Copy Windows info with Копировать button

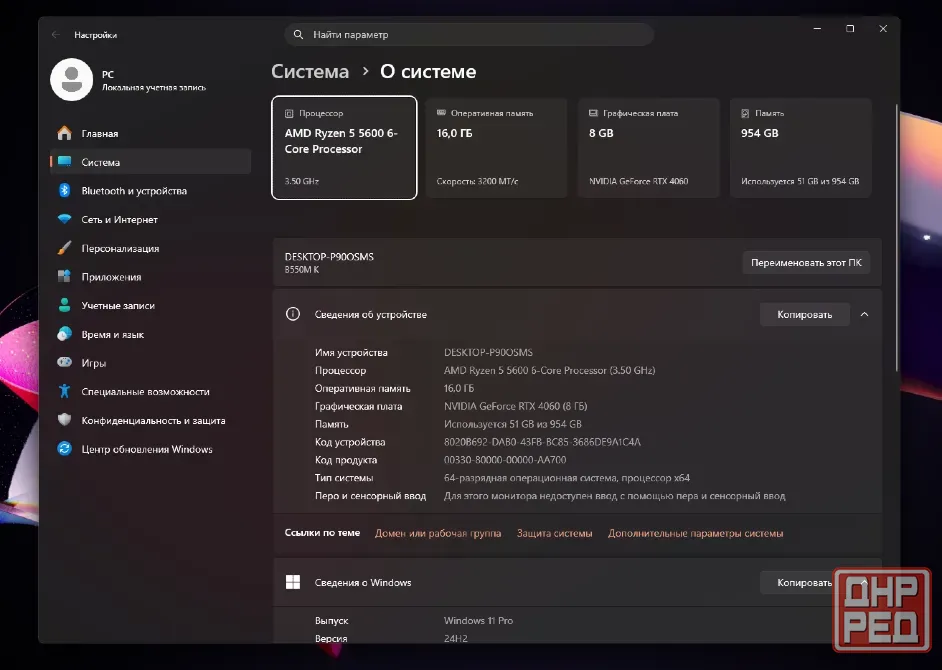click(x=804, y=582)
